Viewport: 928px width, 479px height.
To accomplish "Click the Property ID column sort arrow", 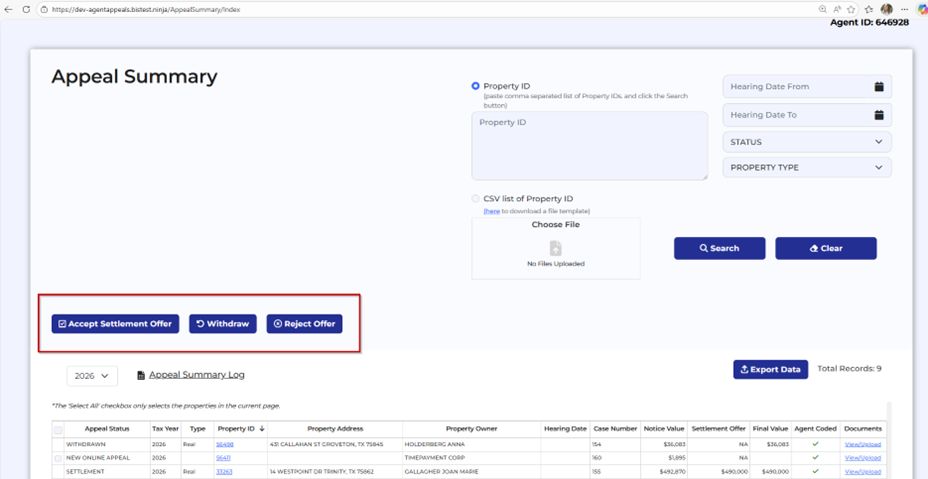I will [x=262, y=428].
